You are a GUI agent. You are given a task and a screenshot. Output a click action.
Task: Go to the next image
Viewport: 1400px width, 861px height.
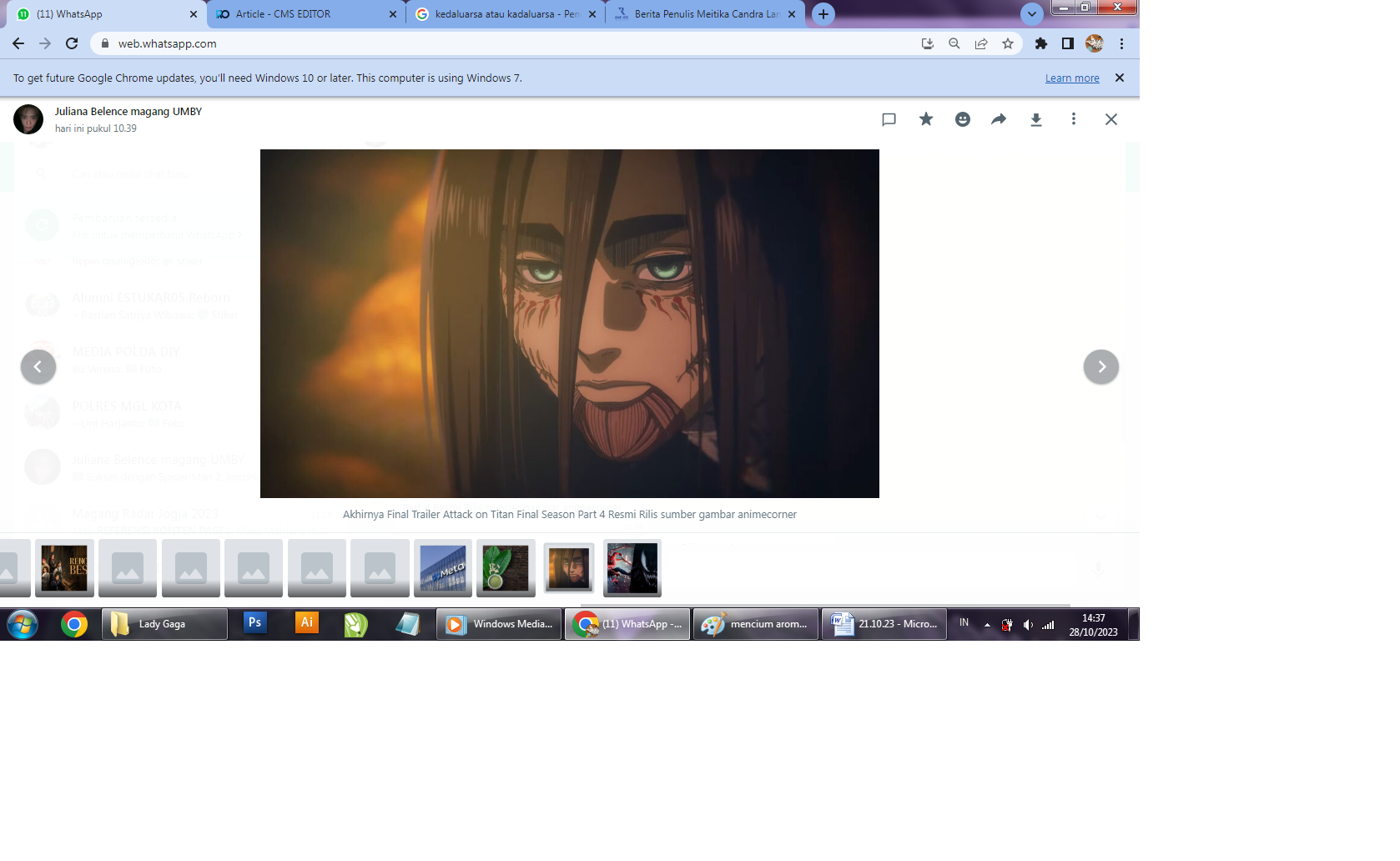(1101, 367)
